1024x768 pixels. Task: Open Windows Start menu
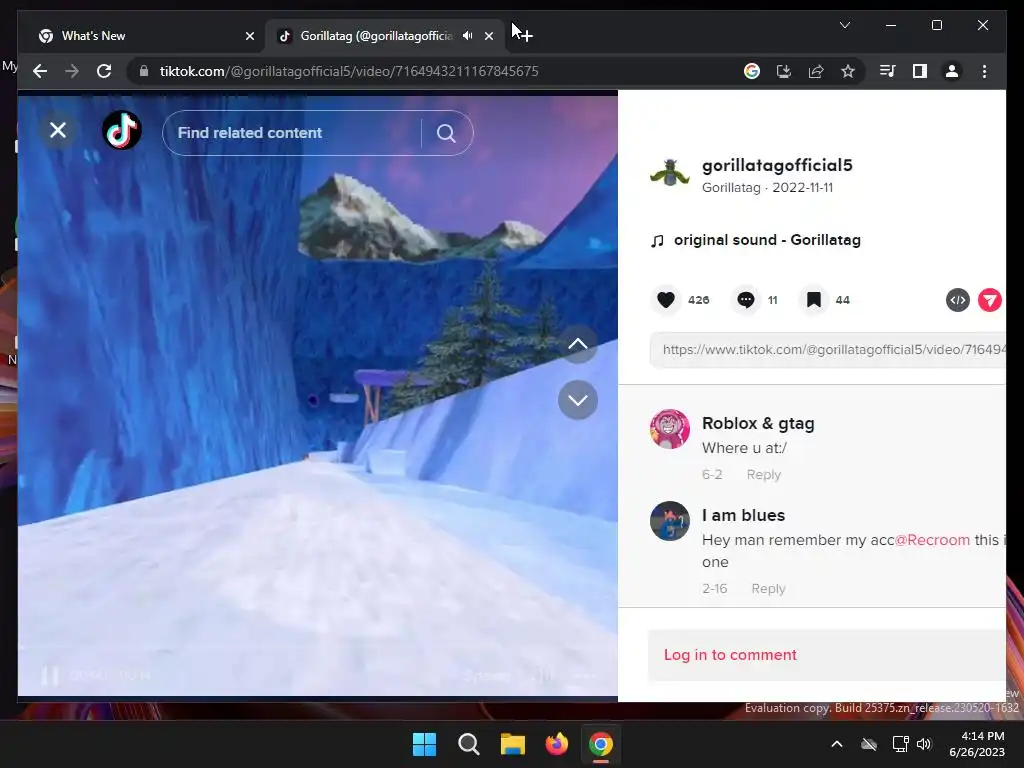424,744
